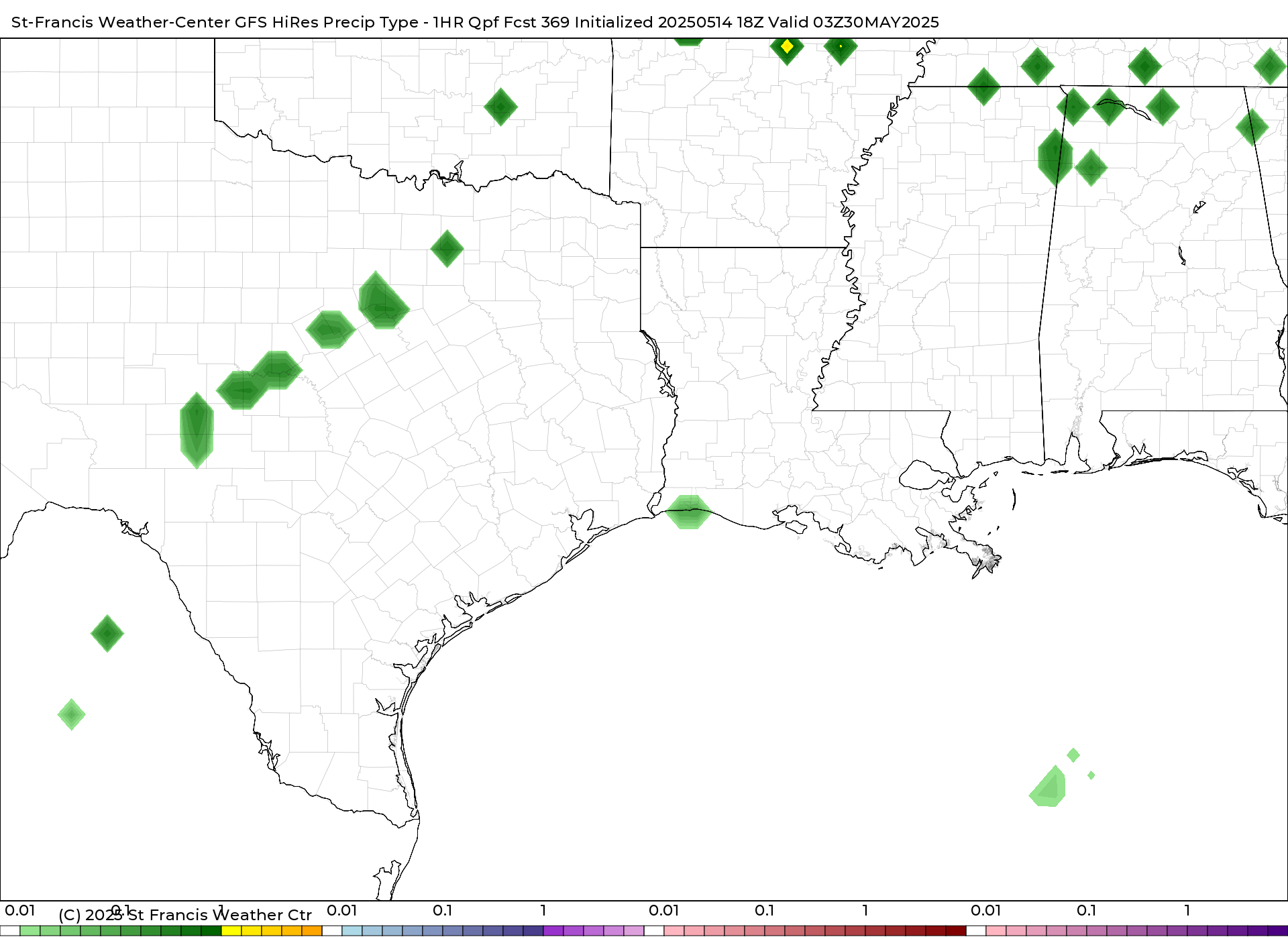The width and height of the screenshot is (1288, 939).
Task: Select the lightest blue legend swatch
Action: pos(352,931)
